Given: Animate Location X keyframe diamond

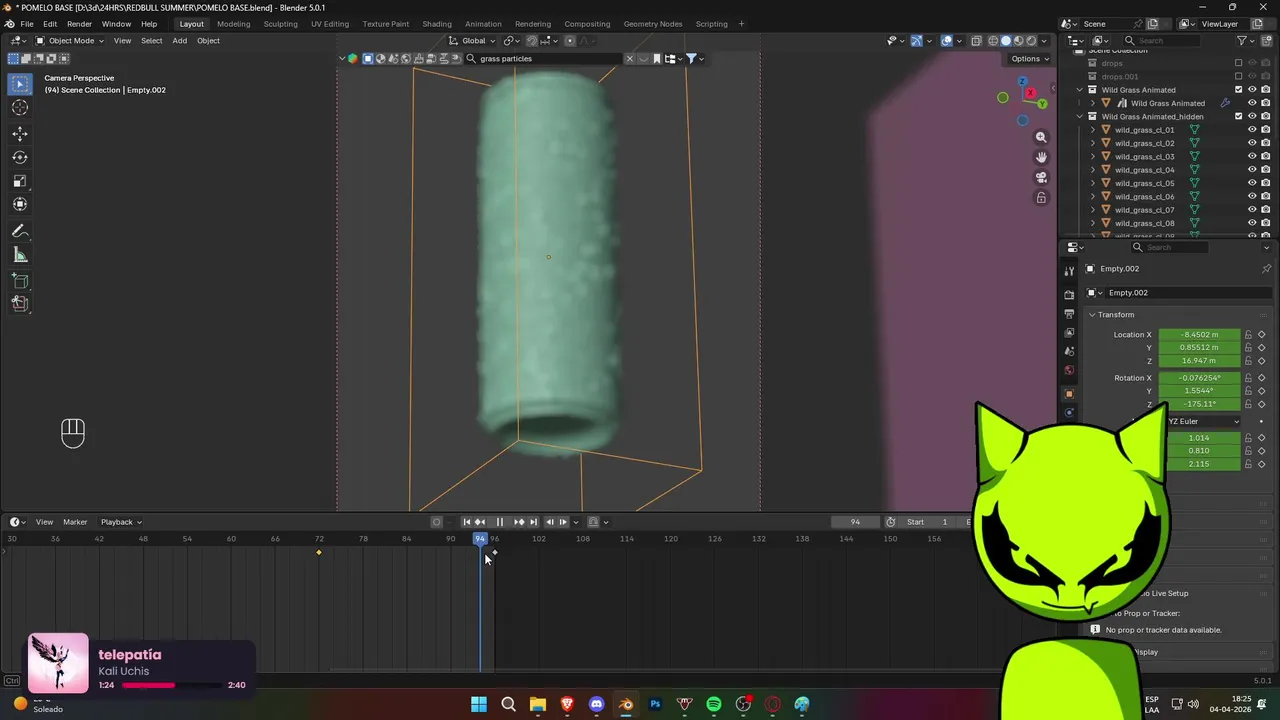Looking at the screenshot, I should tap(1261, 335).
